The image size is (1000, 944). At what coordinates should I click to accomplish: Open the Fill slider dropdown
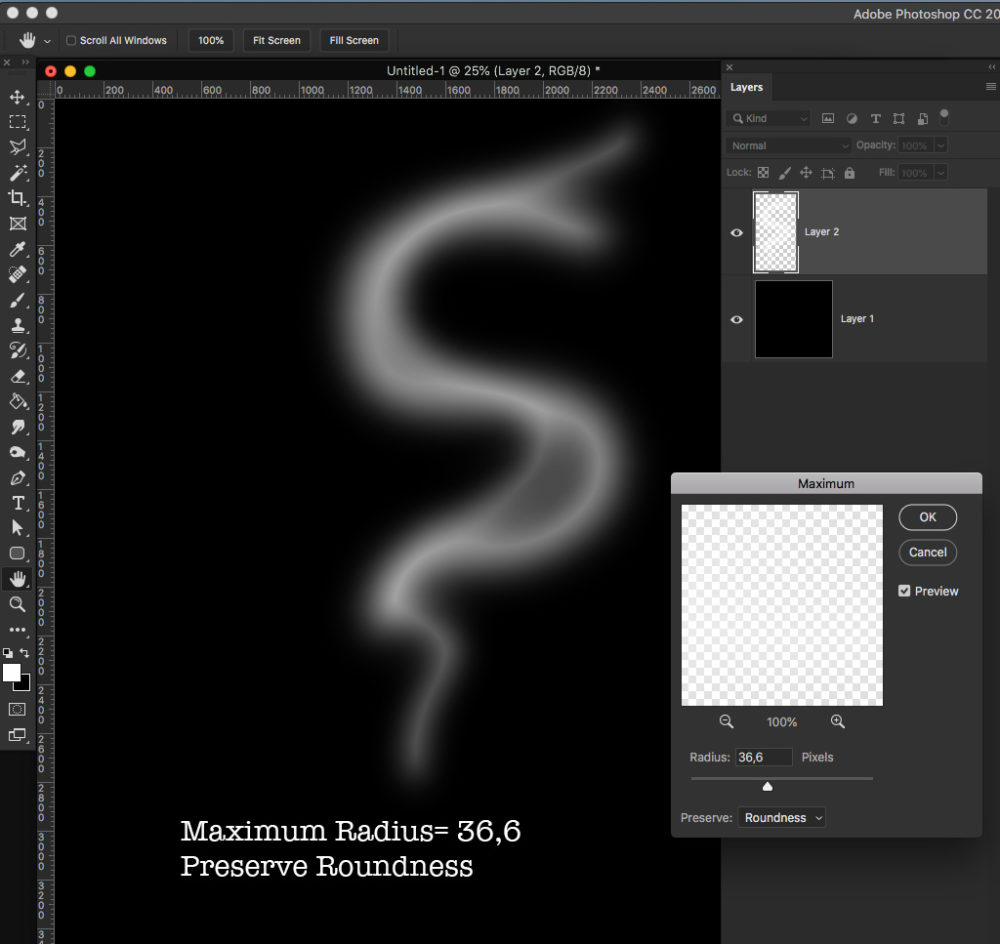click(x=940, y=172)
